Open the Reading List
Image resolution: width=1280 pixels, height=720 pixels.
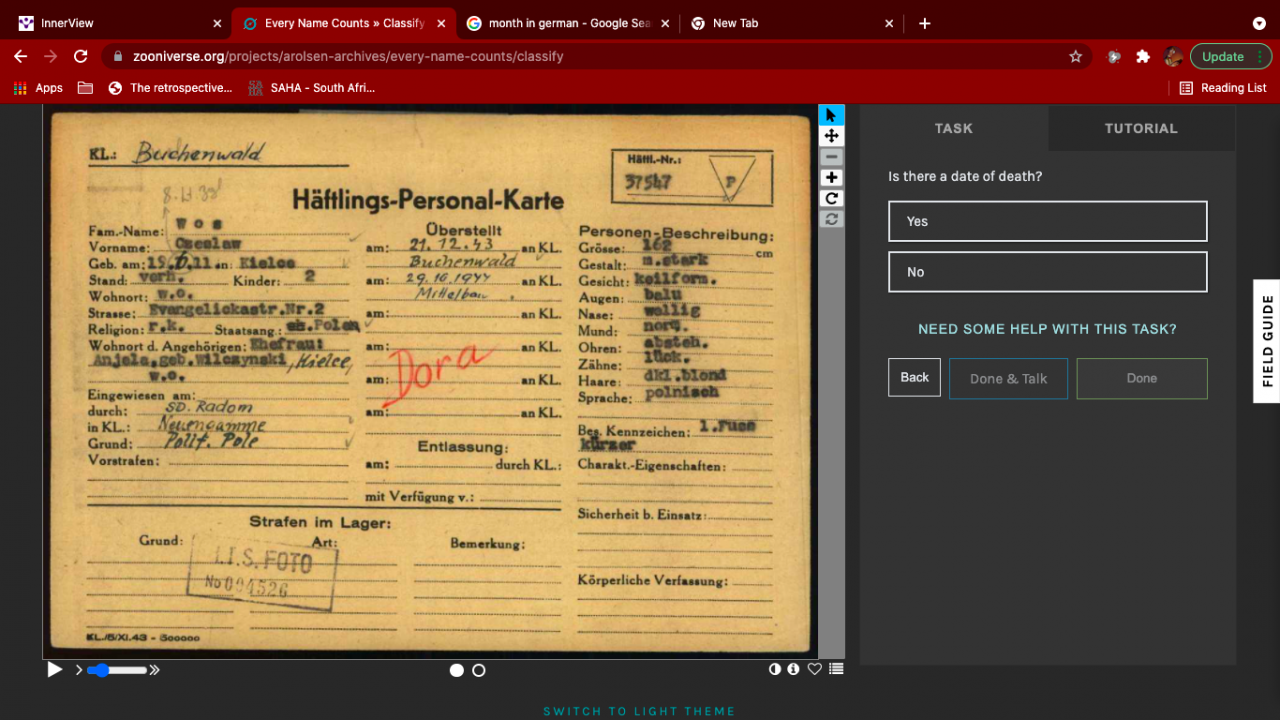(x=1223, y=88)
